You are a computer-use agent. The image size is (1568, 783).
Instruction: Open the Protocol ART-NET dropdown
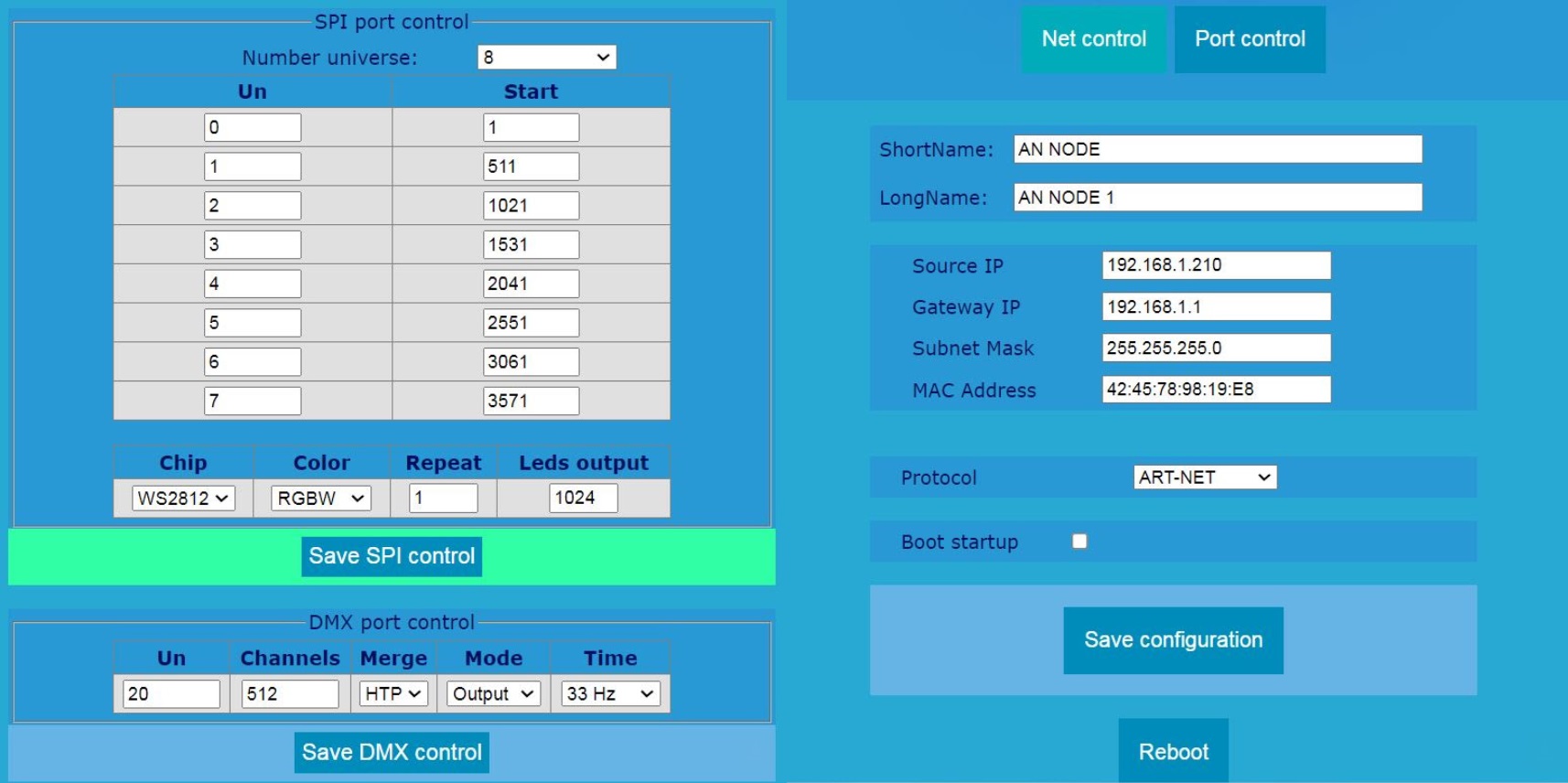tap(1205, 477)
